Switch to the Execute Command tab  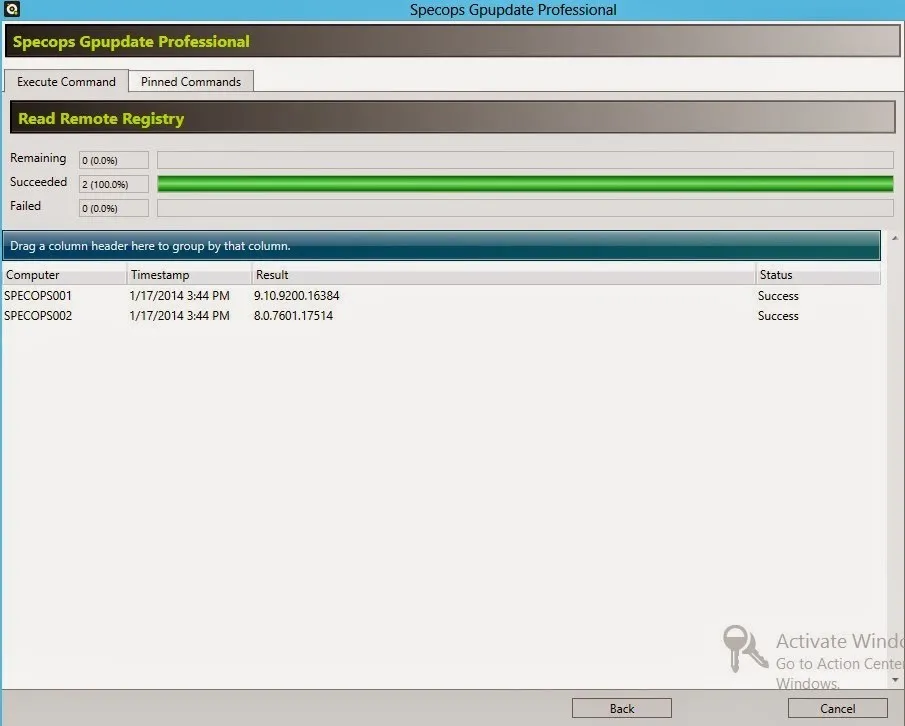click(66, 81)
